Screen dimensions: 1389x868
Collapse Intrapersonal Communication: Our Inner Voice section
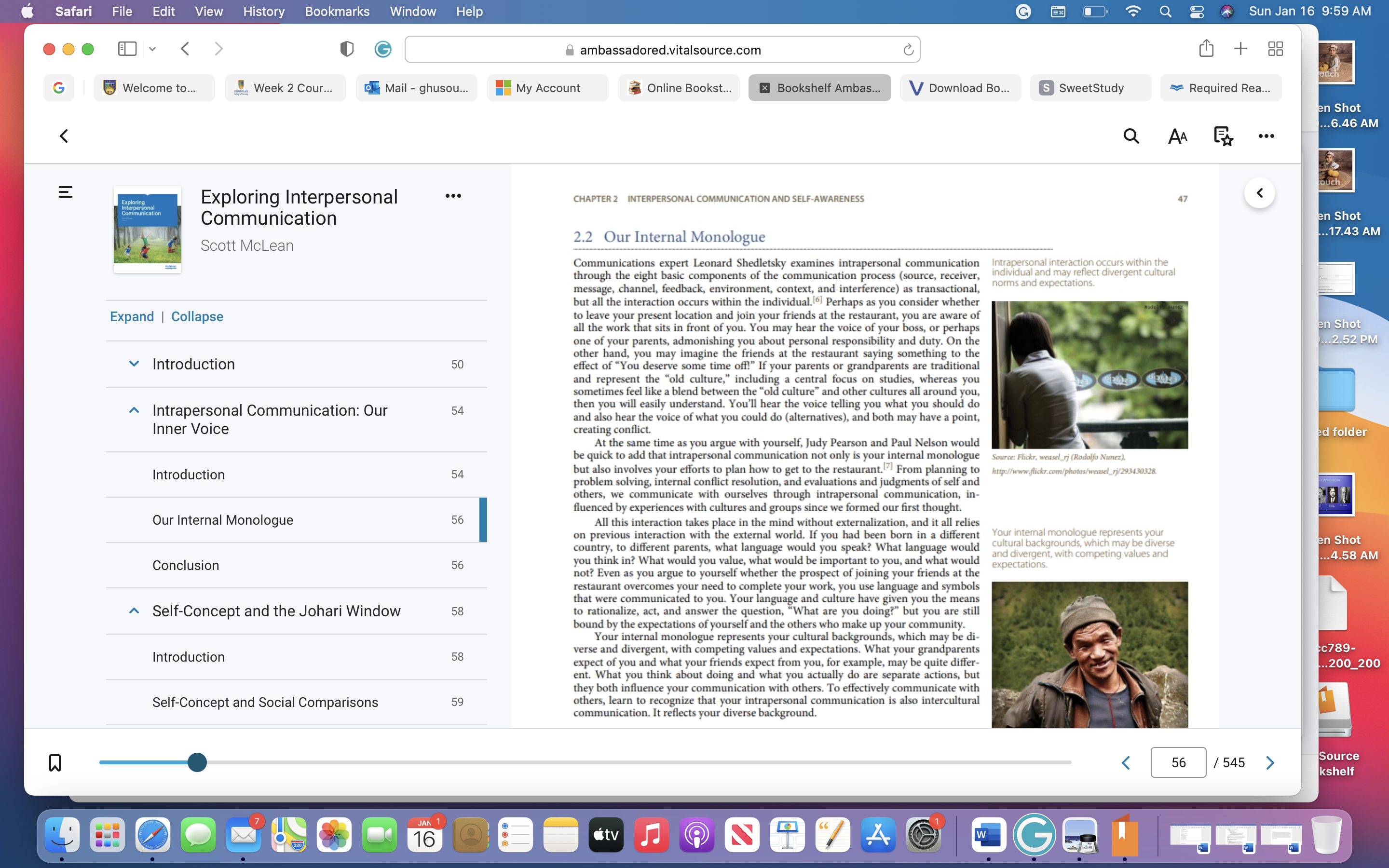pyautogui.click(x=134, y=410)
